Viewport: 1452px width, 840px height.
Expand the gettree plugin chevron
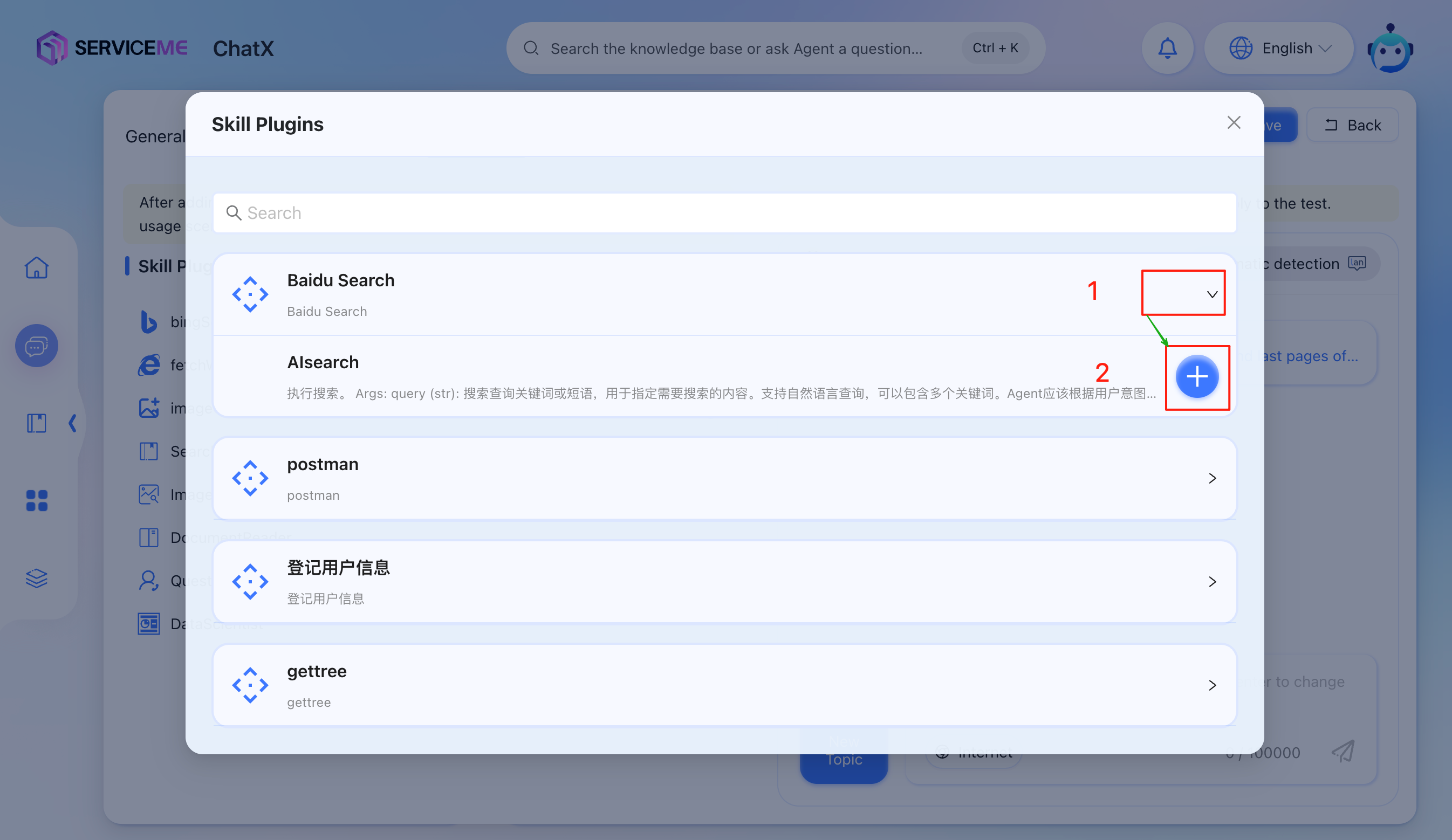pos(1213,685)
